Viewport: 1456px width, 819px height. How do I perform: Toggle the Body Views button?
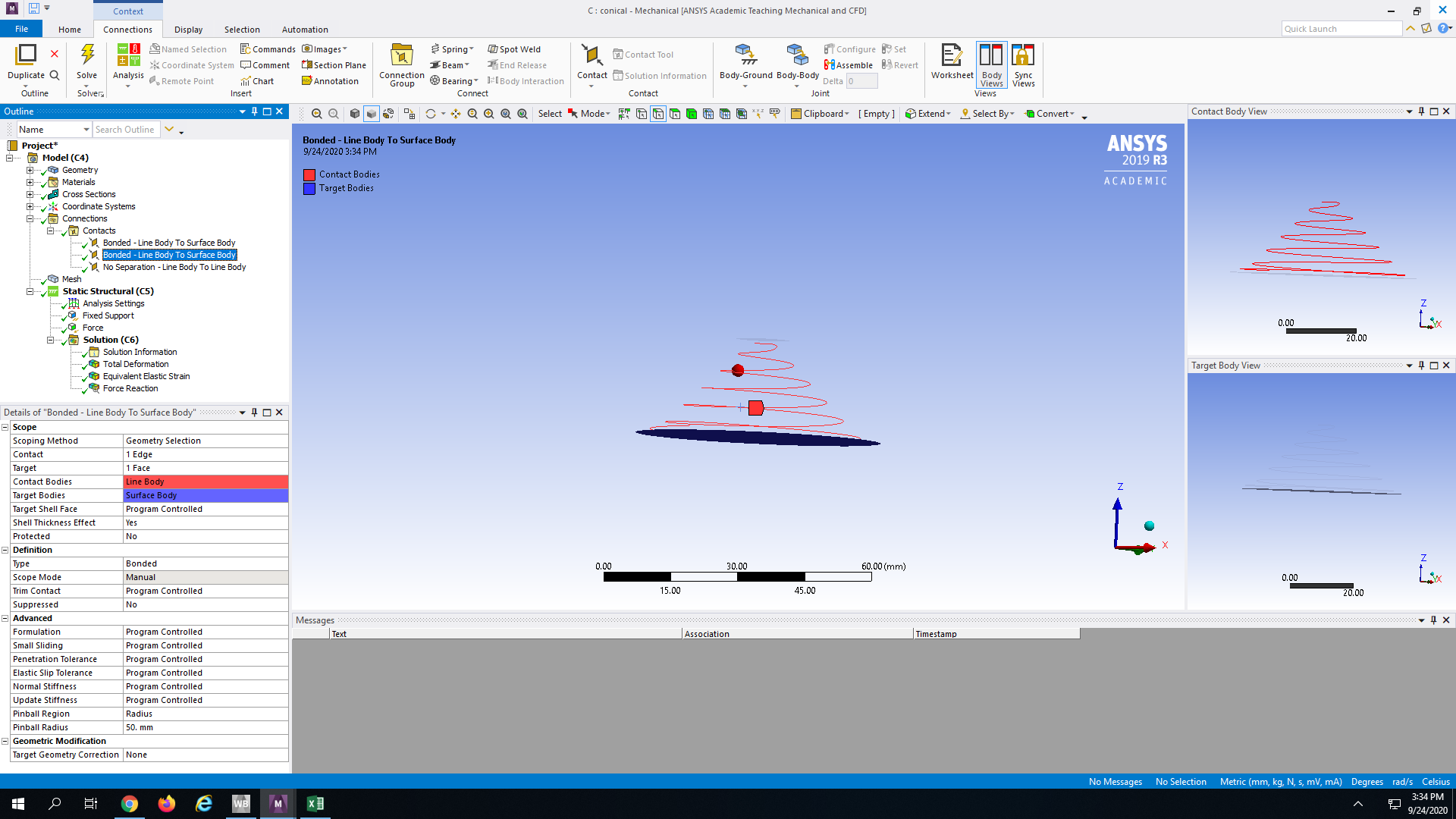(x=991, y=65)
